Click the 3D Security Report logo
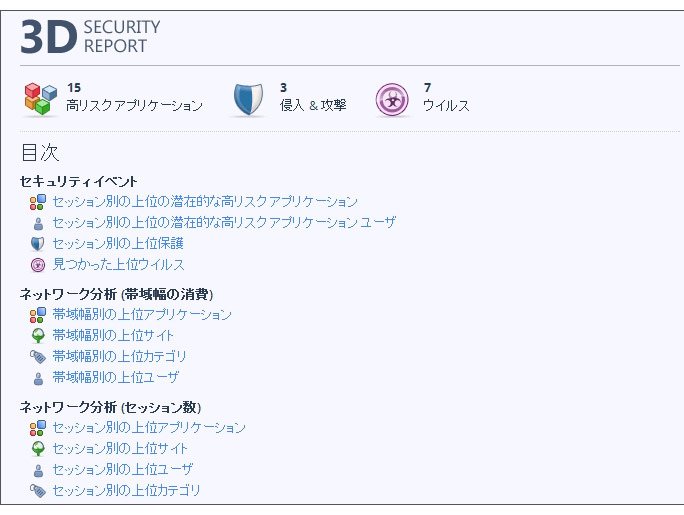 (90, 37)
